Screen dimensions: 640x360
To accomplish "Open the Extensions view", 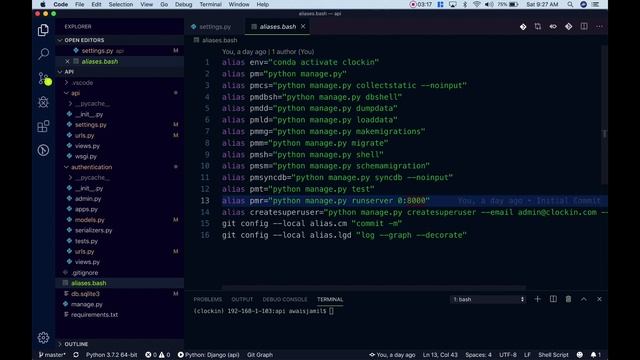I will click(x=43, y=126).
